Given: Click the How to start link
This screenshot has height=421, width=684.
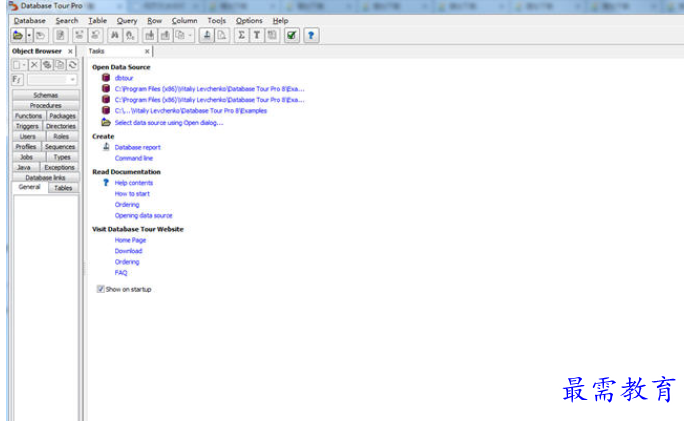Looking at the screenshot, I should 132,194.
